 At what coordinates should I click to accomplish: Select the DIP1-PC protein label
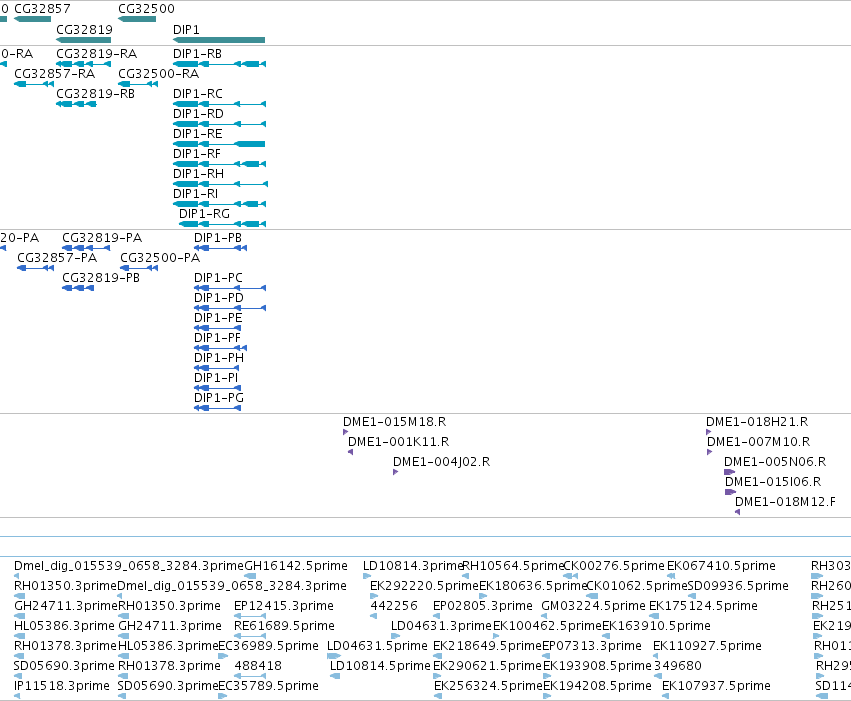[x=218, y=278]
